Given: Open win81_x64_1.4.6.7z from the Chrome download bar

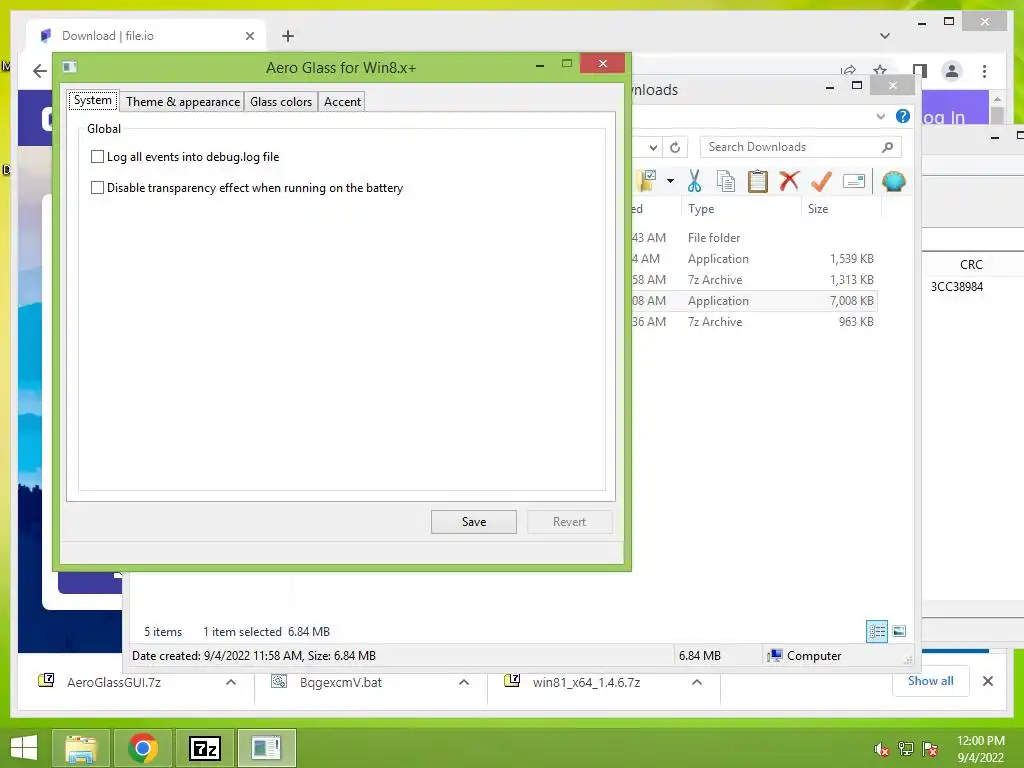Looking at the screenshot, I should click(586, 682).
